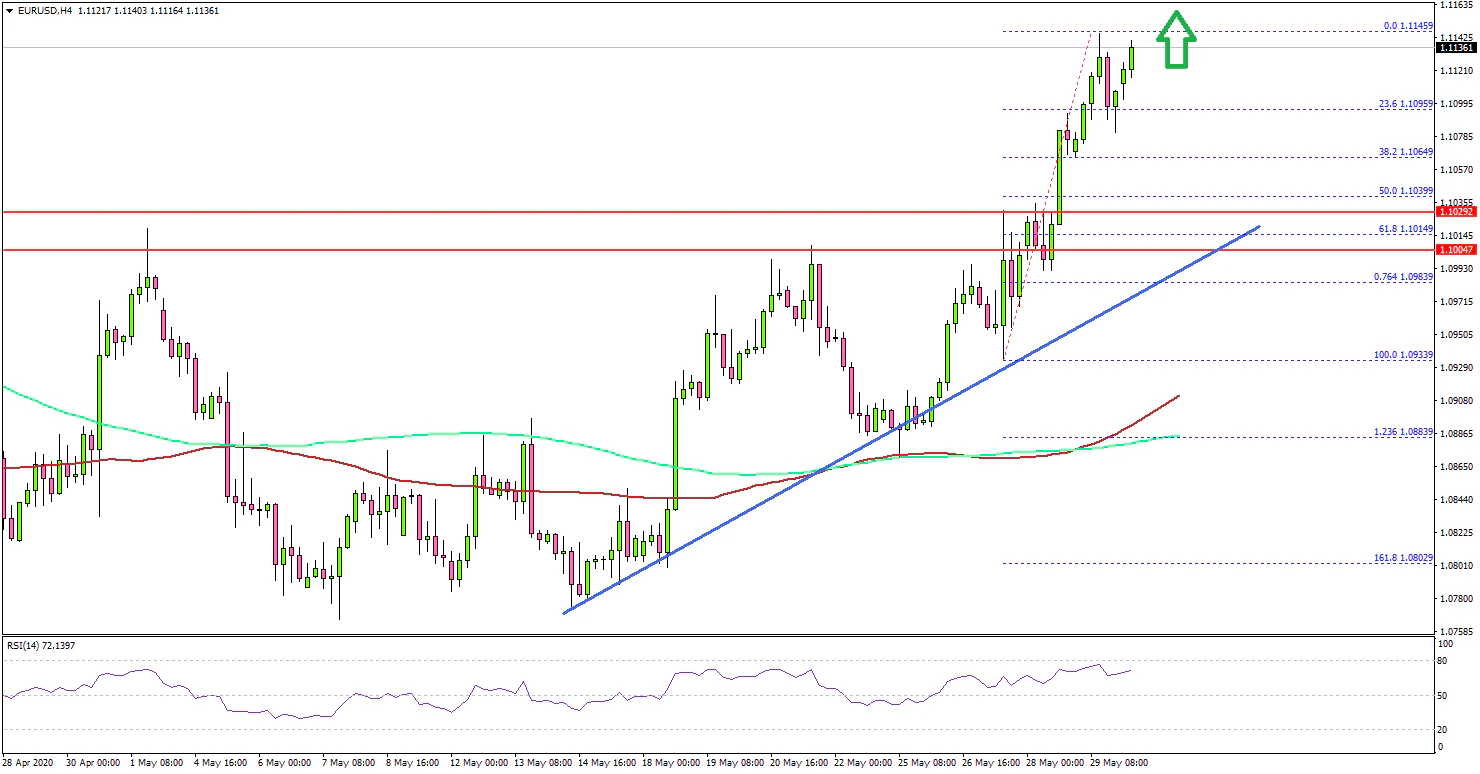This screenshot has height=774, width=1480.
Task: Click the red 1.10047 price level tag
Action: click(x=1456, y=249)
